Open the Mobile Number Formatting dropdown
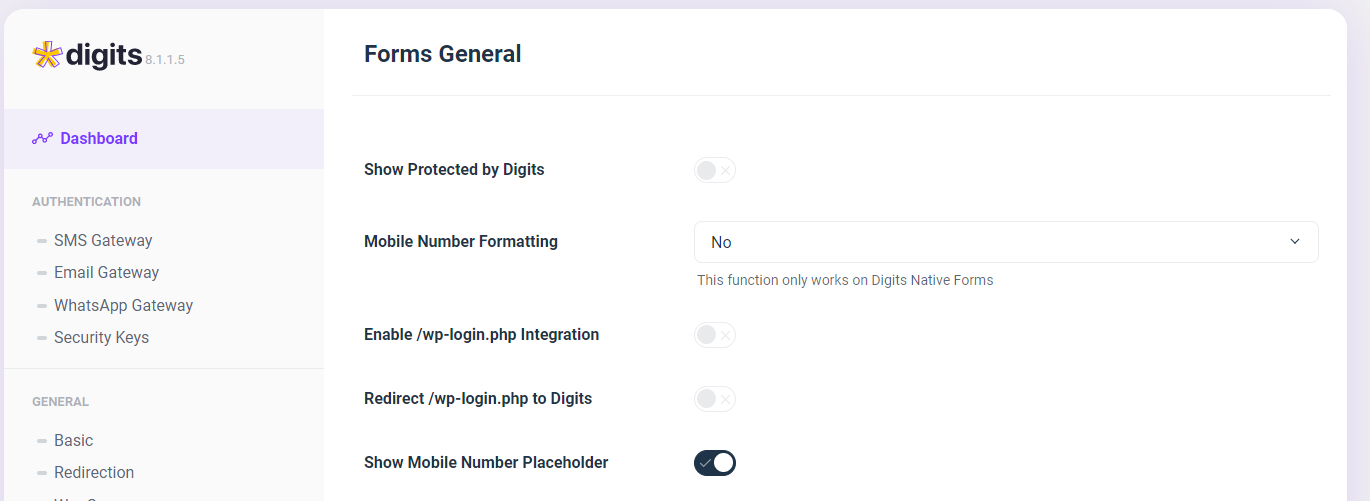Image resolution: width=1370 pixels, height=501 pixels. click(1006, 242)
